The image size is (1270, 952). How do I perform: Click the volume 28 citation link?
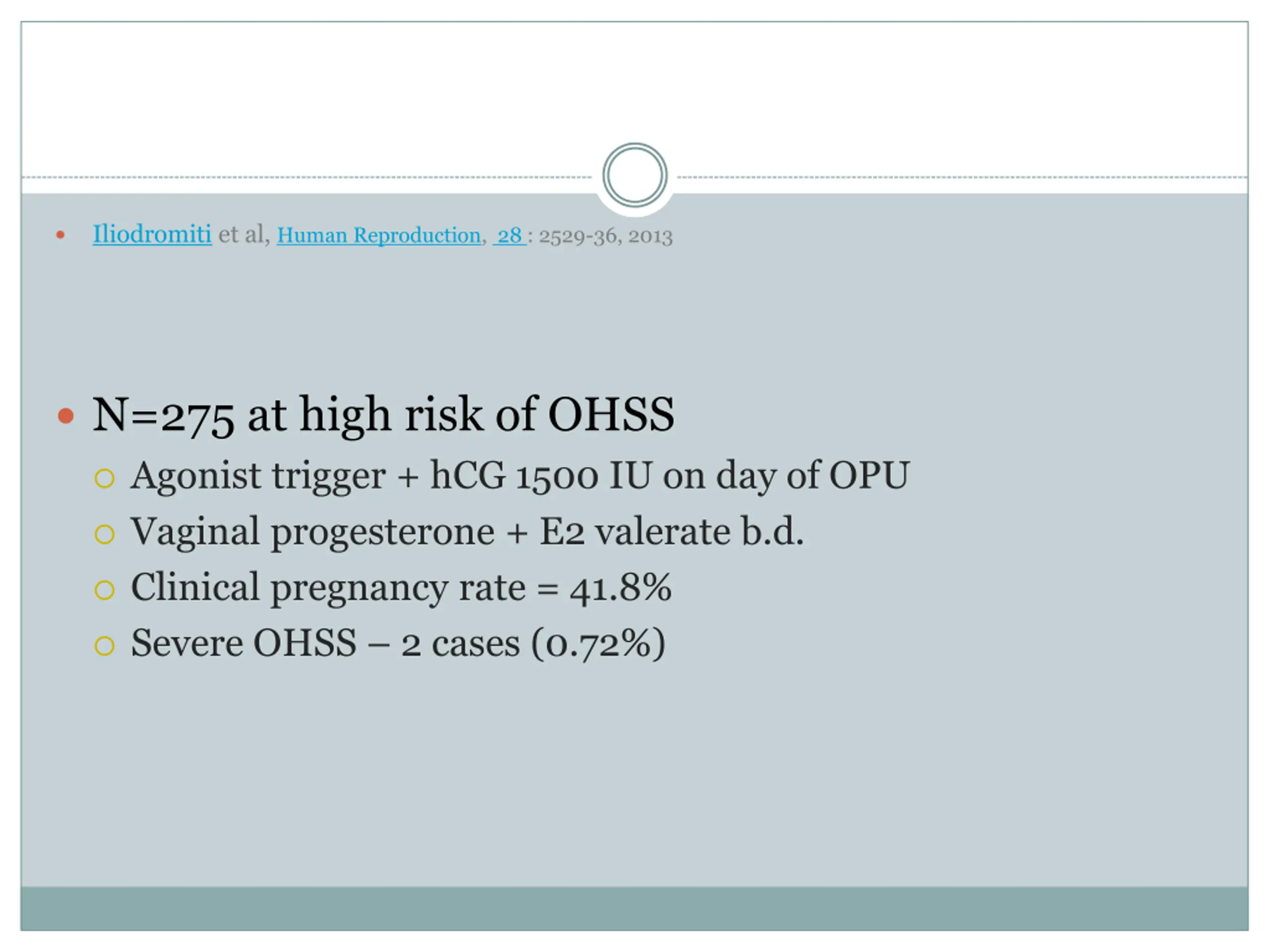(509, 236)
